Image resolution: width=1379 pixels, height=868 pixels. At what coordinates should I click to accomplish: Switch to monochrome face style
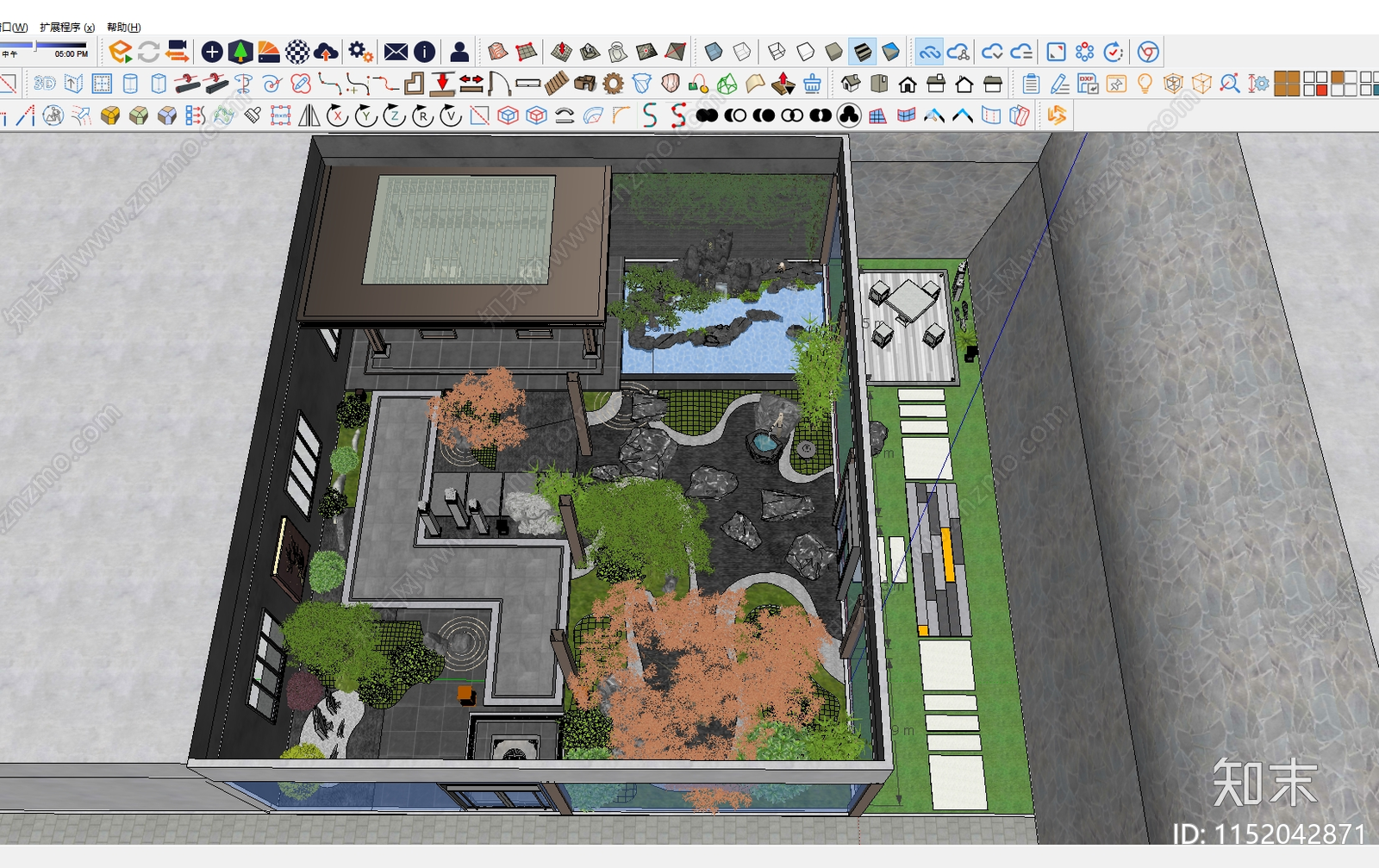click(x=890, y=52)
